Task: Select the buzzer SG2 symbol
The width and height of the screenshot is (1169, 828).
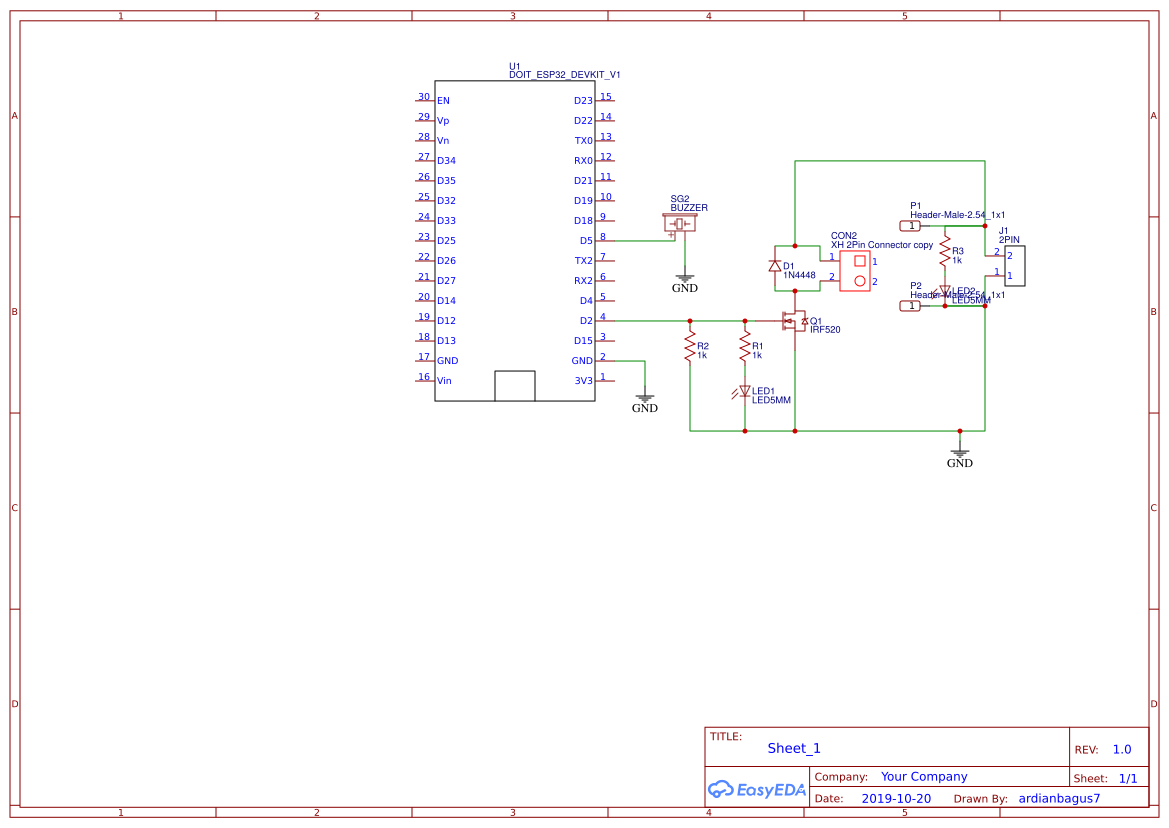Action: coord(681,224)
